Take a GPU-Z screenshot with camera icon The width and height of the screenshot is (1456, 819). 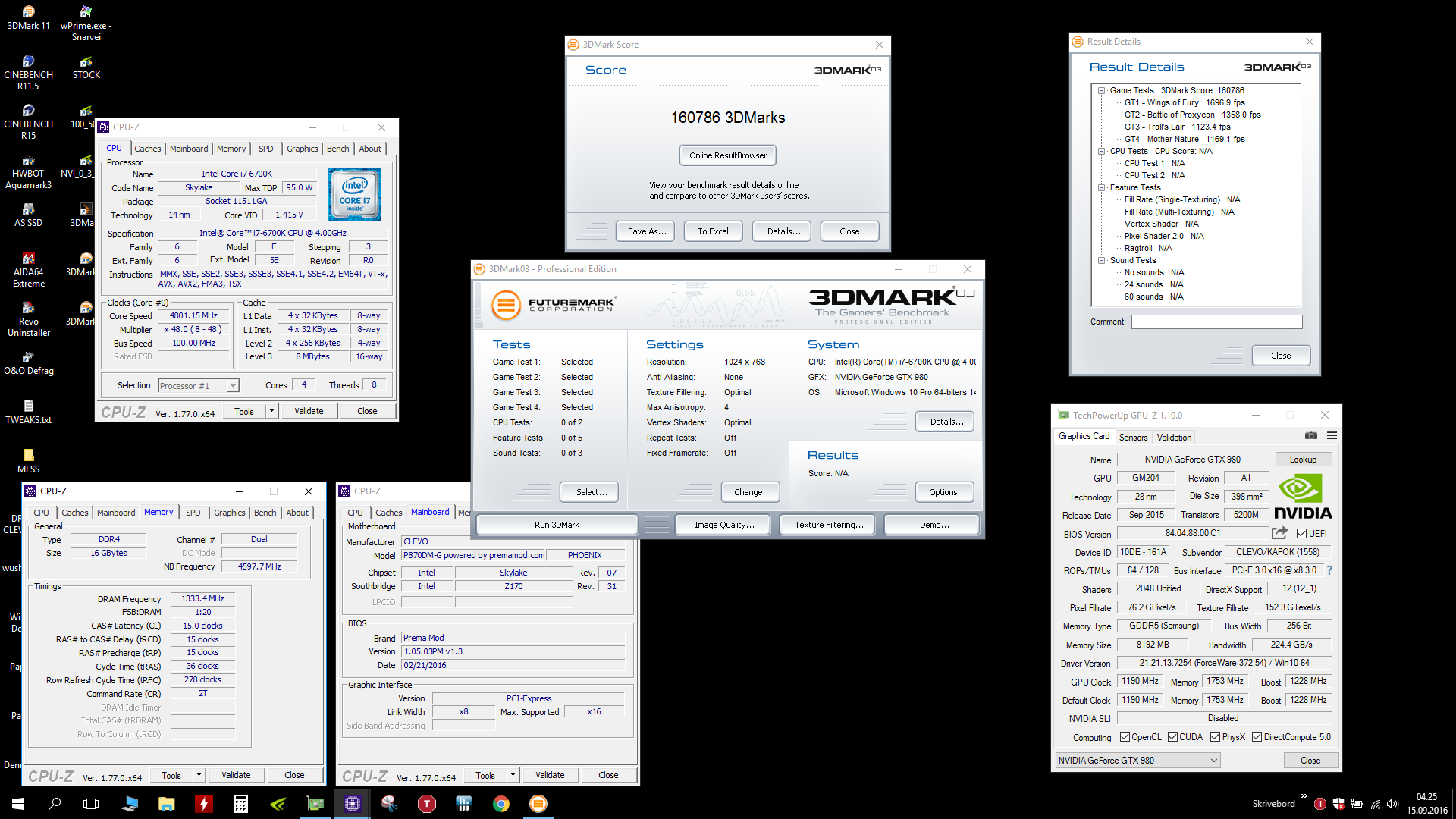[1310, 436]
